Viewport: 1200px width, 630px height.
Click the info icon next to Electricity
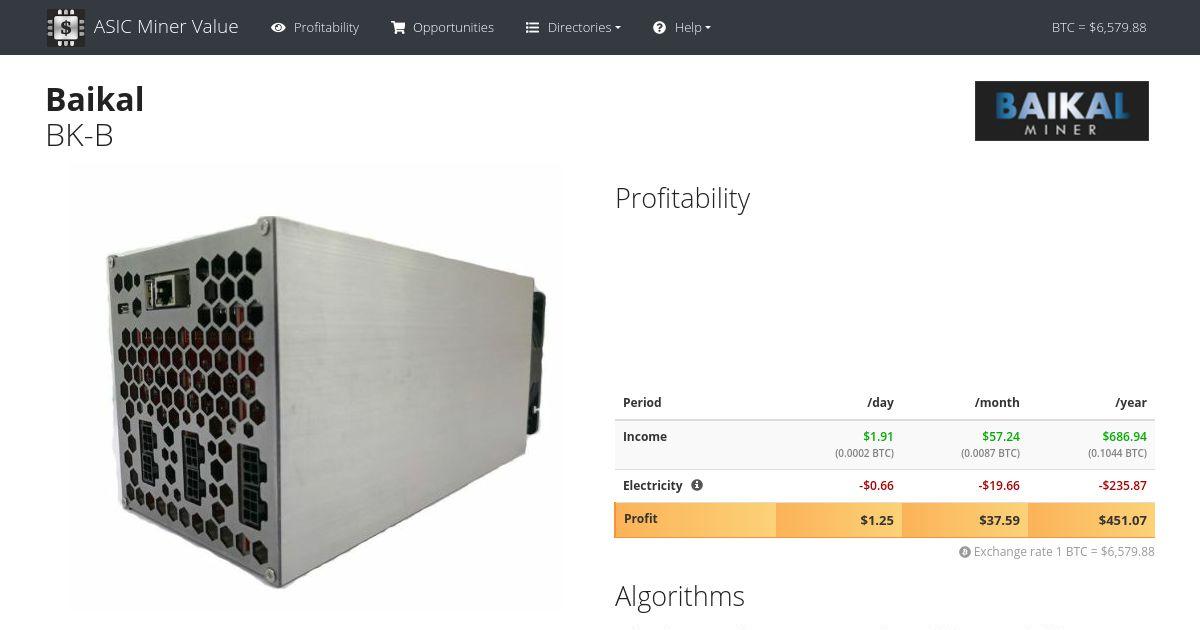pos(697,485)
